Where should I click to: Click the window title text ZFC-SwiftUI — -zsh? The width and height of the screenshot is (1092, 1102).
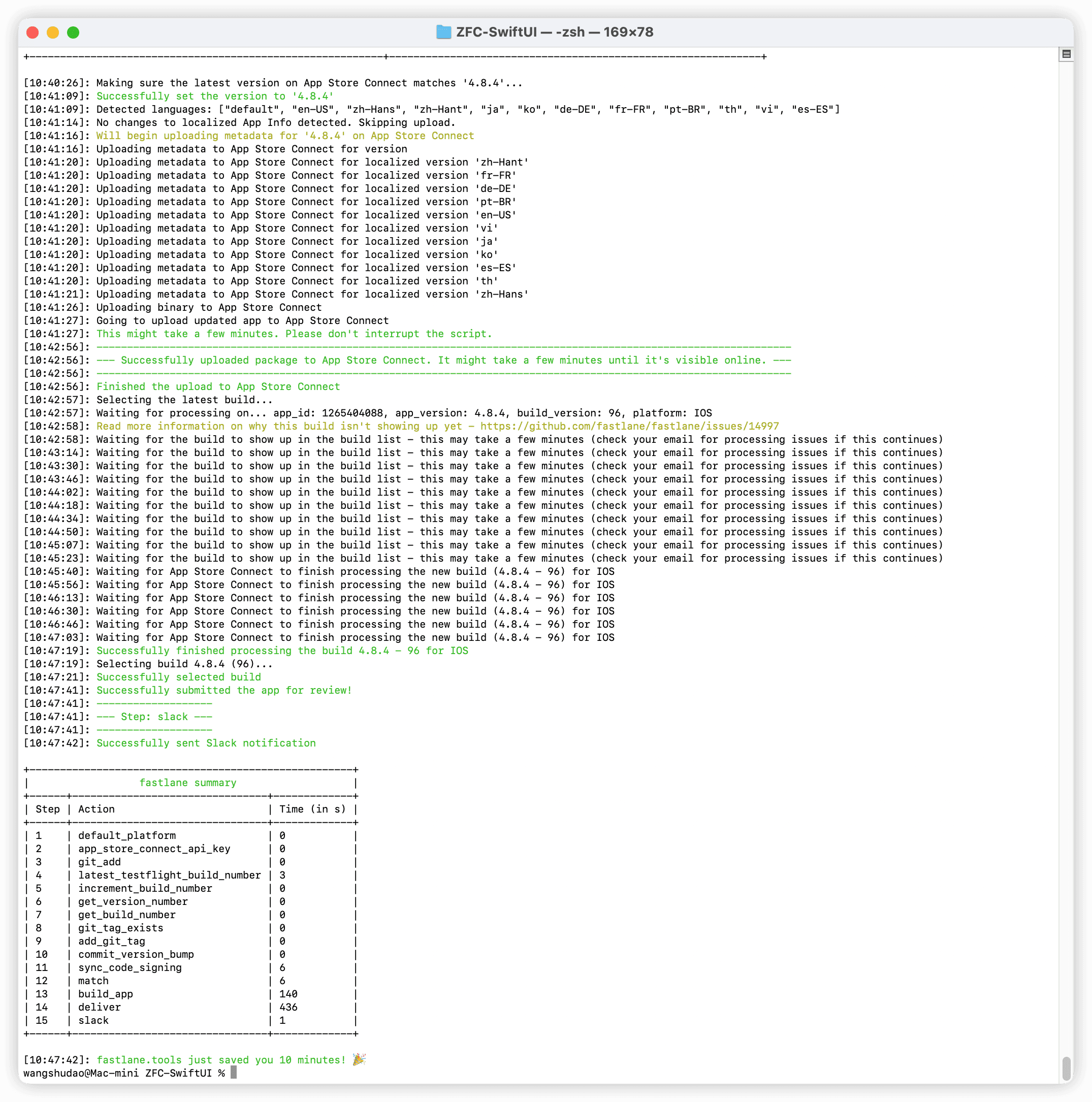[x=555, y=32]
